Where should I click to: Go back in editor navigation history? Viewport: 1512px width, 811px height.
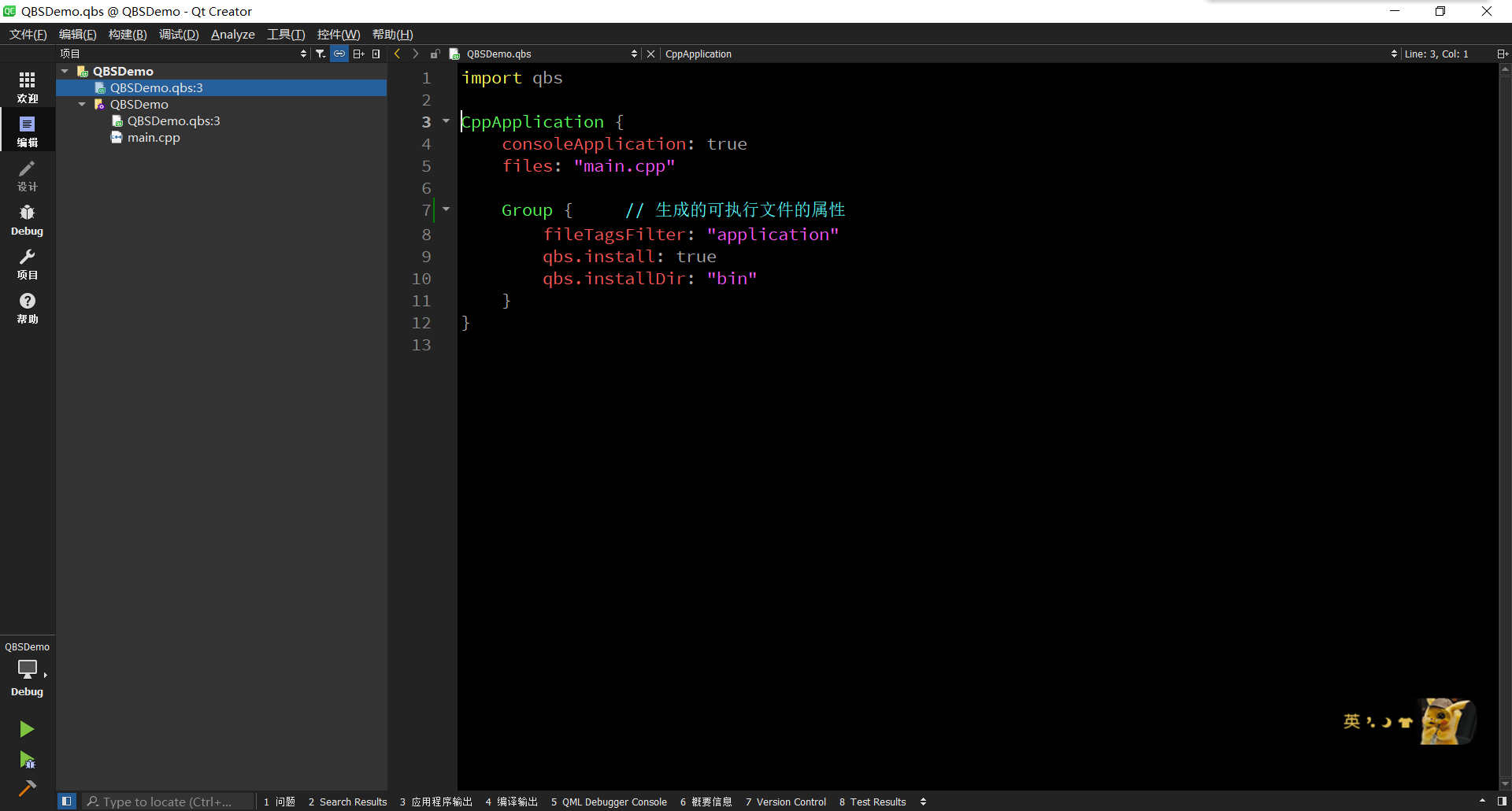[398, 54]
